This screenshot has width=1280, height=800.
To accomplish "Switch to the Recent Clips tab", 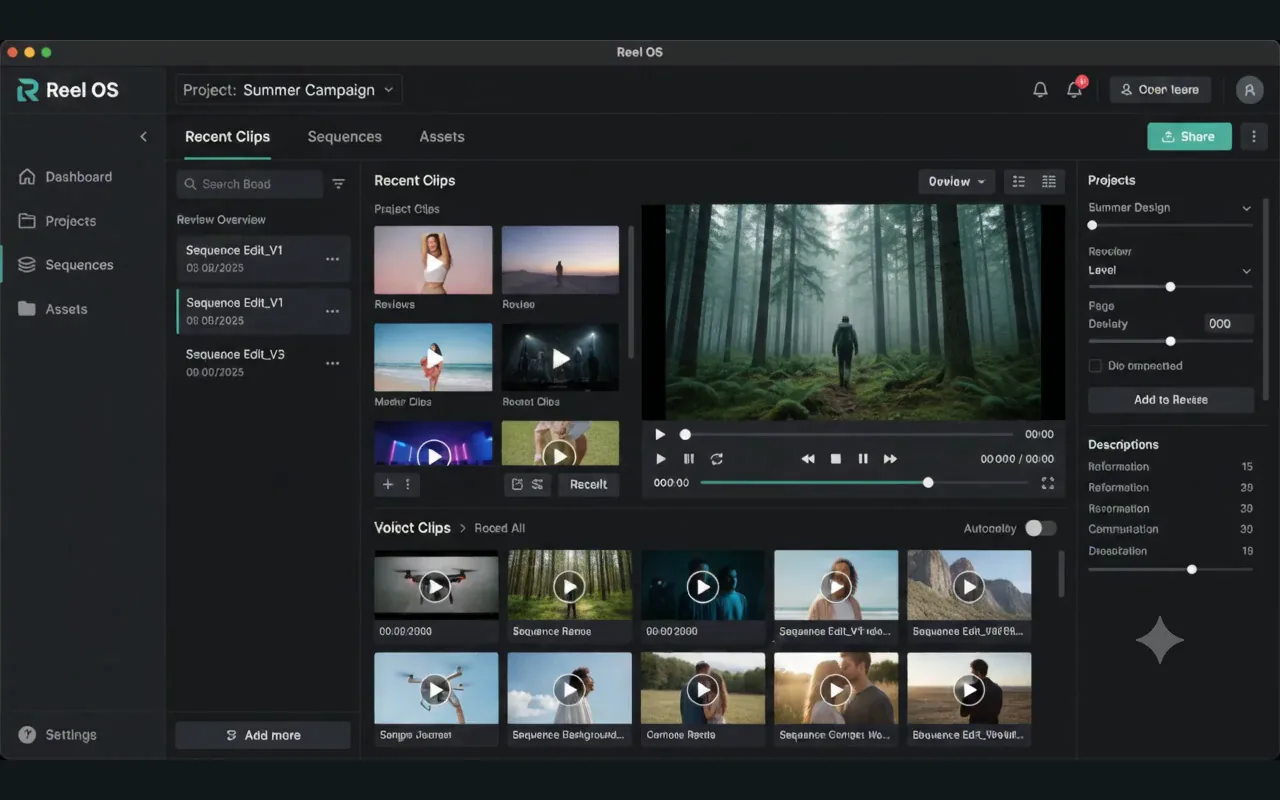I will [227, 137].
